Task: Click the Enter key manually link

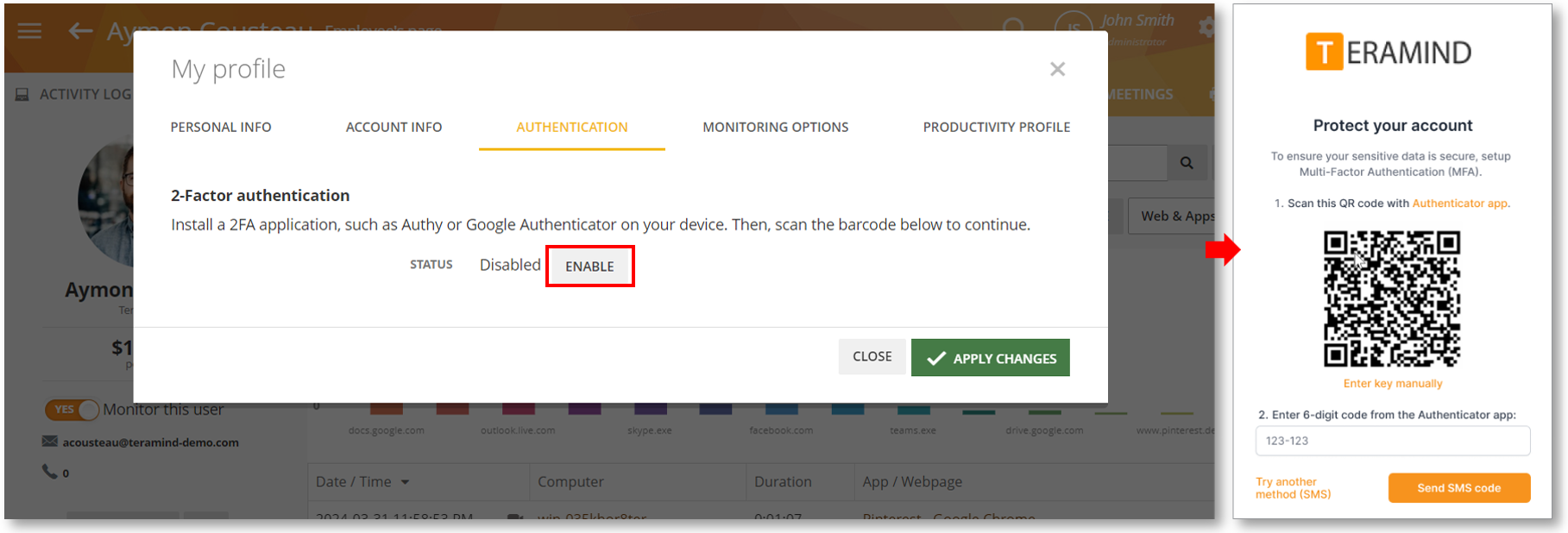Action: [1393, 384]
